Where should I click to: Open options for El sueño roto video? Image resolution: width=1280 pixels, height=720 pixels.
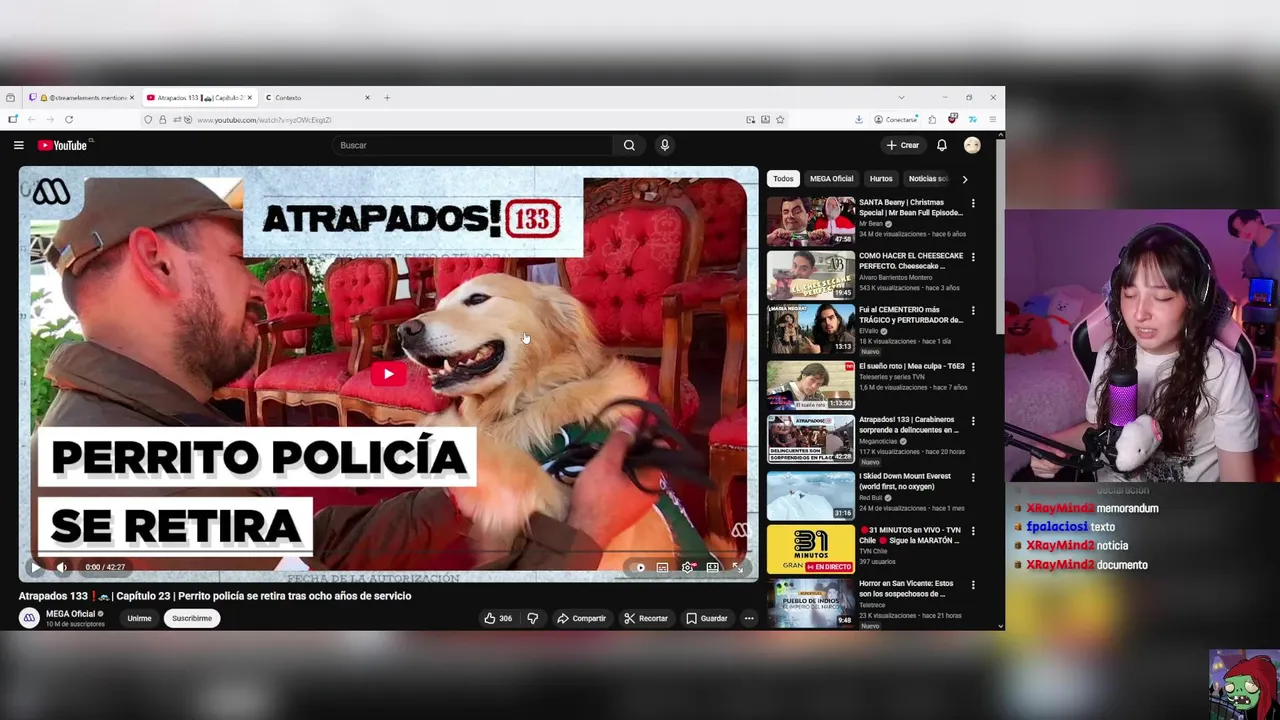pos(973,367)
